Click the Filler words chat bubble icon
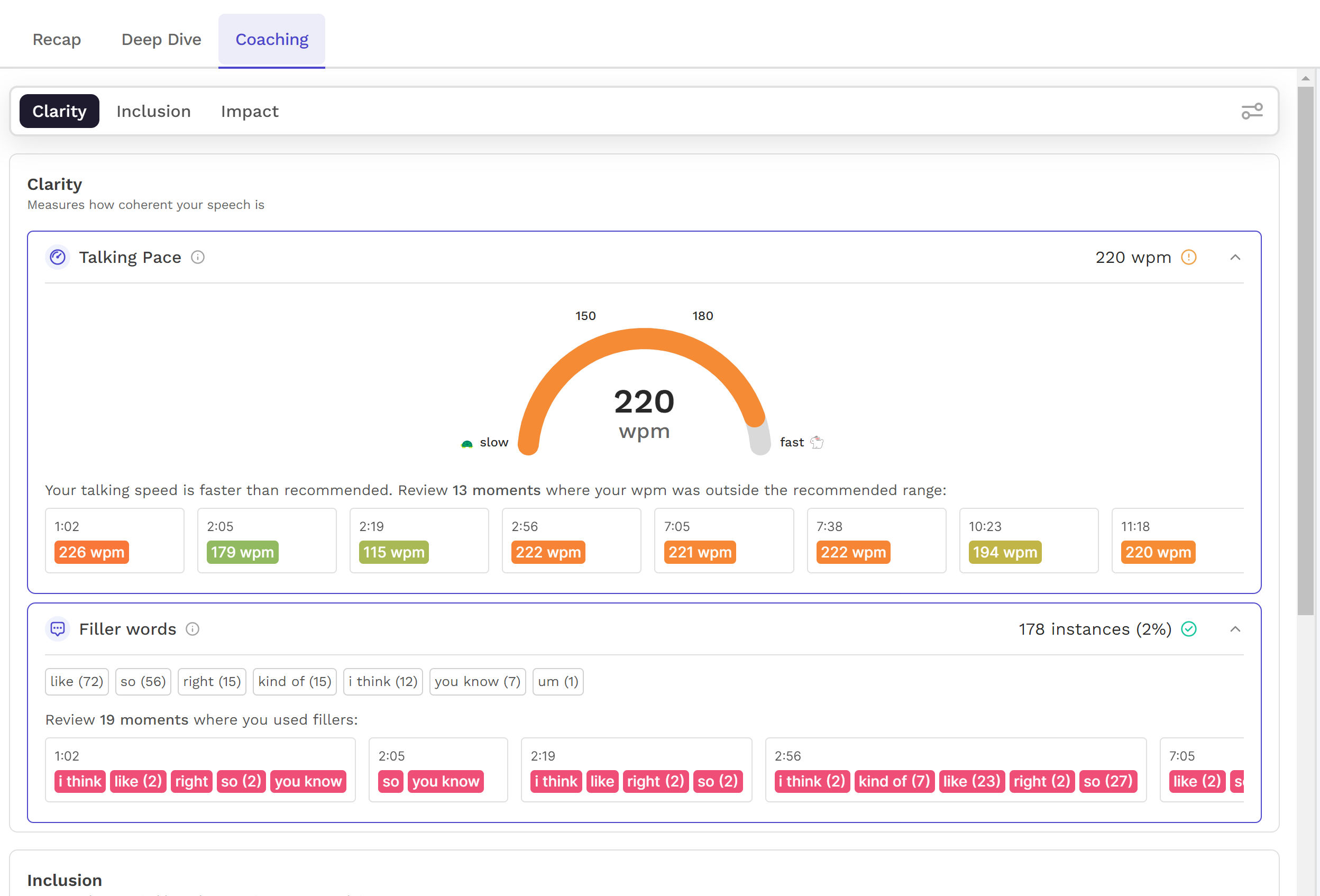This screenshot has height=896, width=1320. point(57,629)
